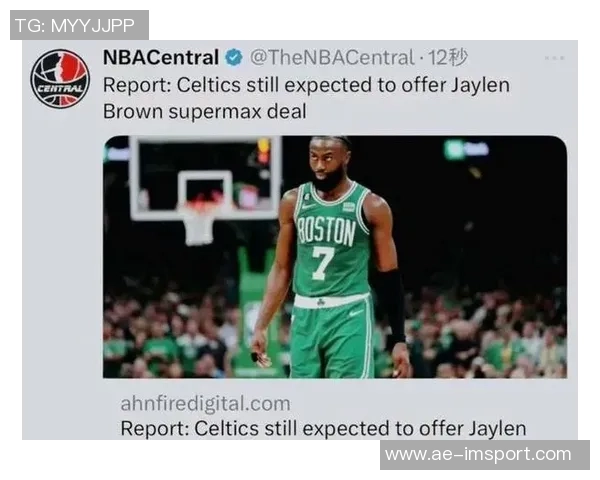The image size is (600, 480).
Task: Select the @TheNBACentral handle
Action: tap(332, 58)
